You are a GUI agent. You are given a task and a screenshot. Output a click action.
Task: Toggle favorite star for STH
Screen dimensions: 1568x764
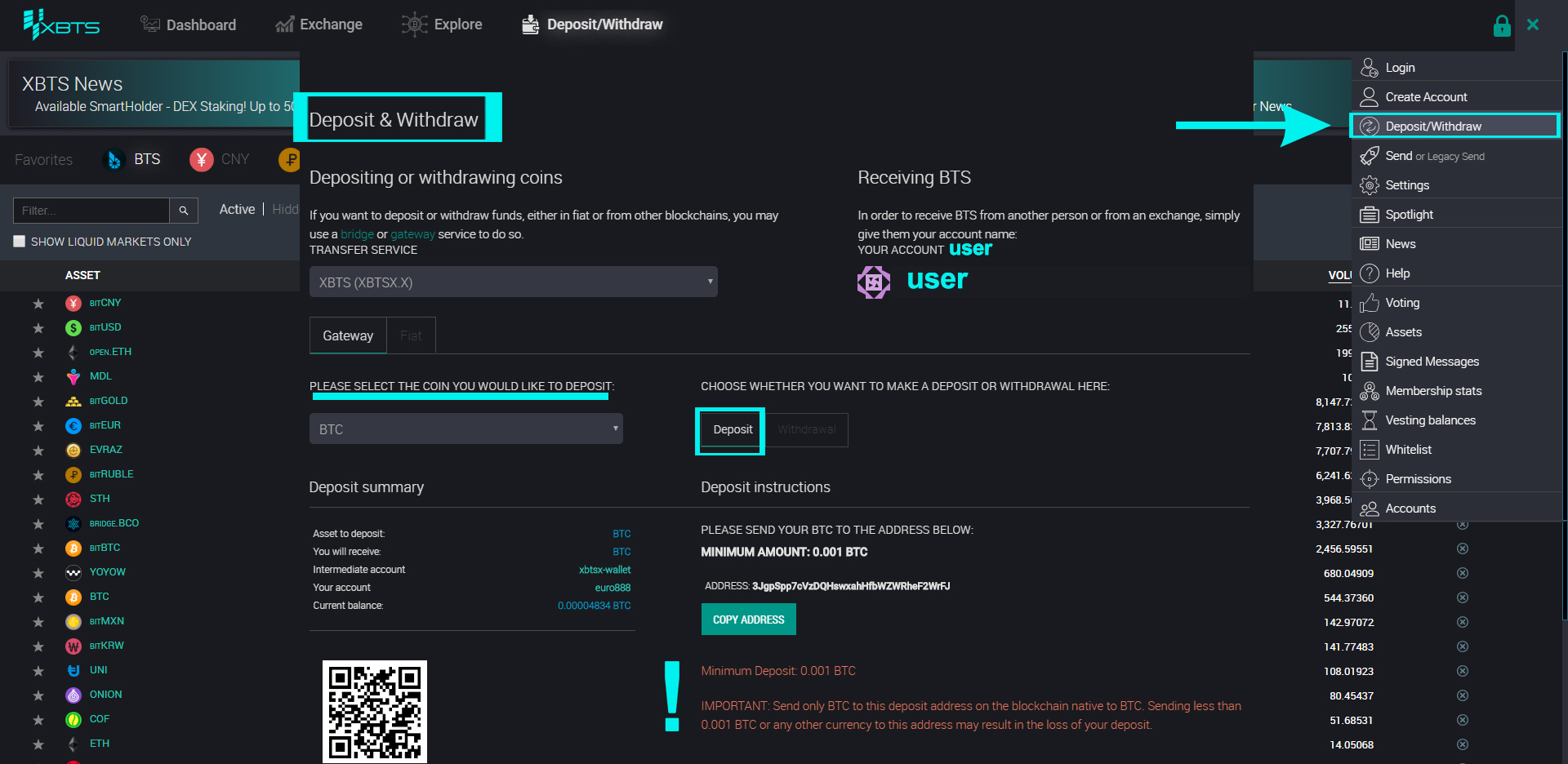[38, 500]
